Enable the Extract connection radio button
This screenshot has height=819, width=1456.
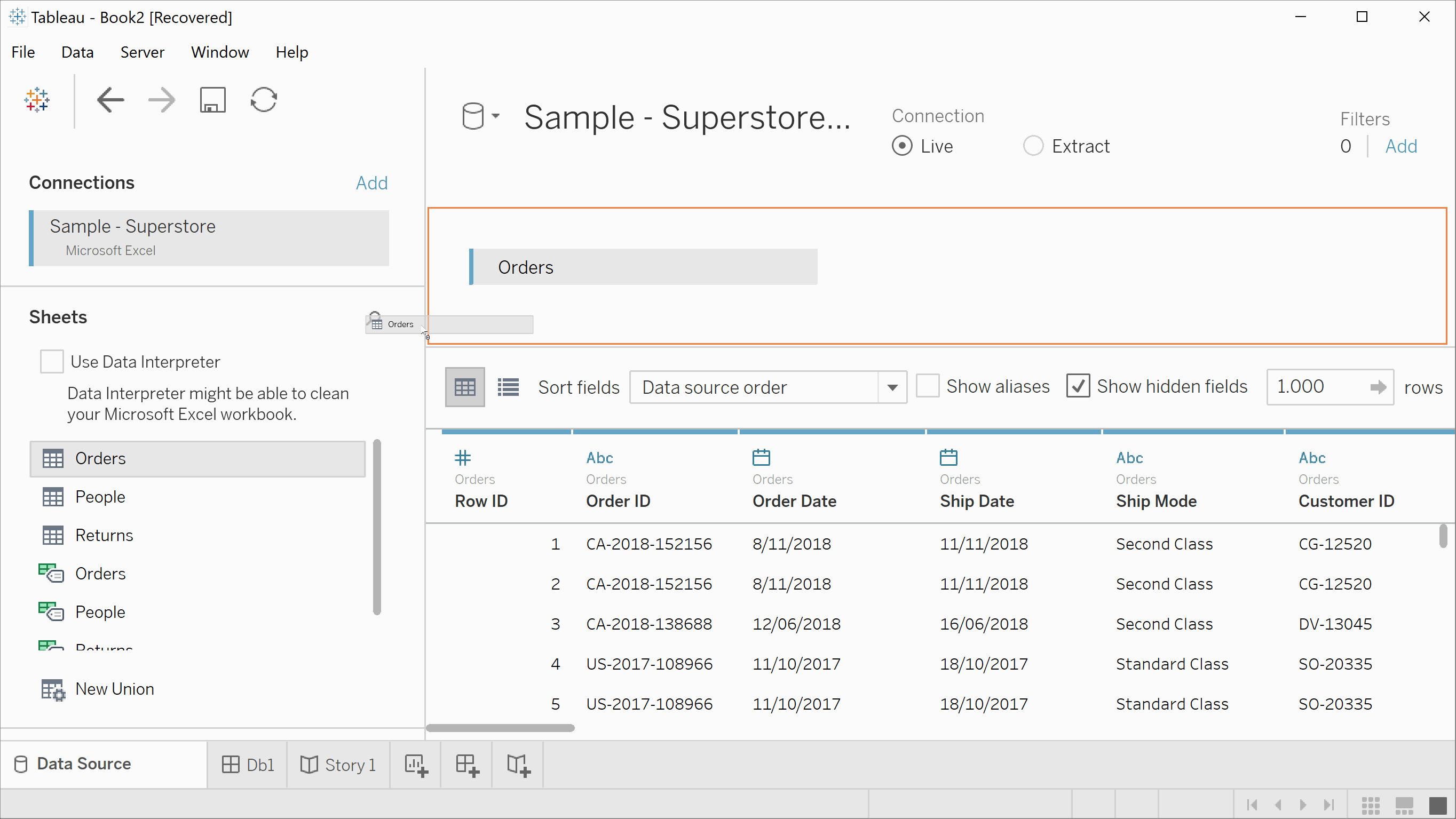(x=1033, y=146)
